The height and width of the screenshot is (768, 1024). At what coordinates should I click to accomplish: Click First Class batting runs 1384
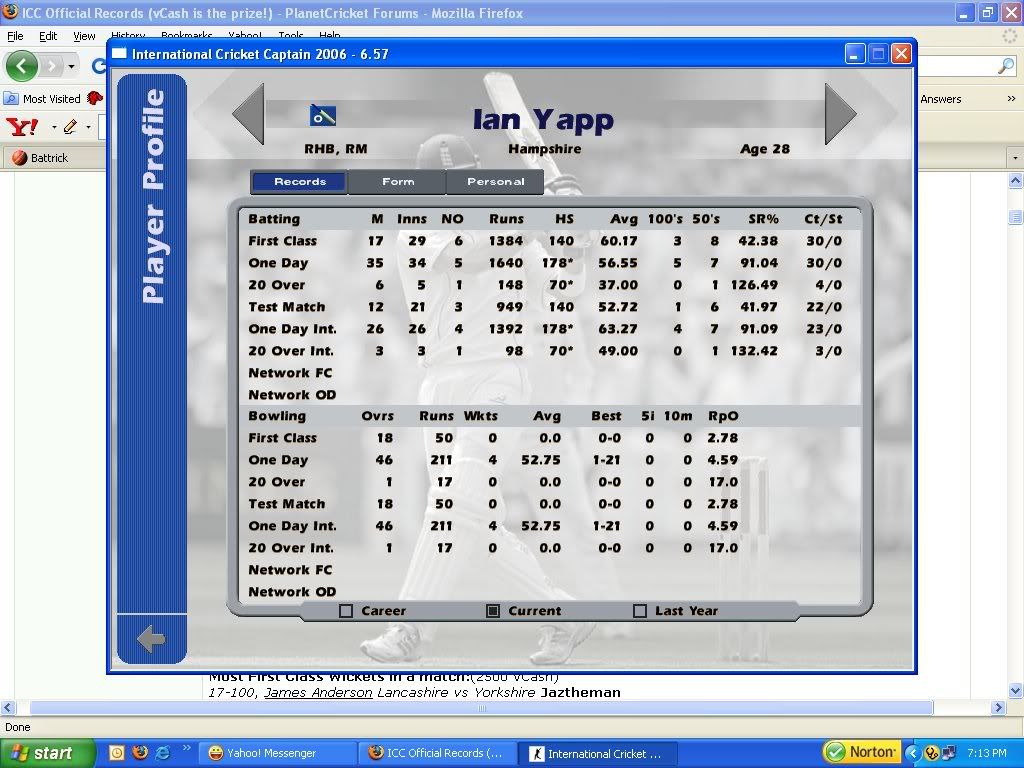506,241
